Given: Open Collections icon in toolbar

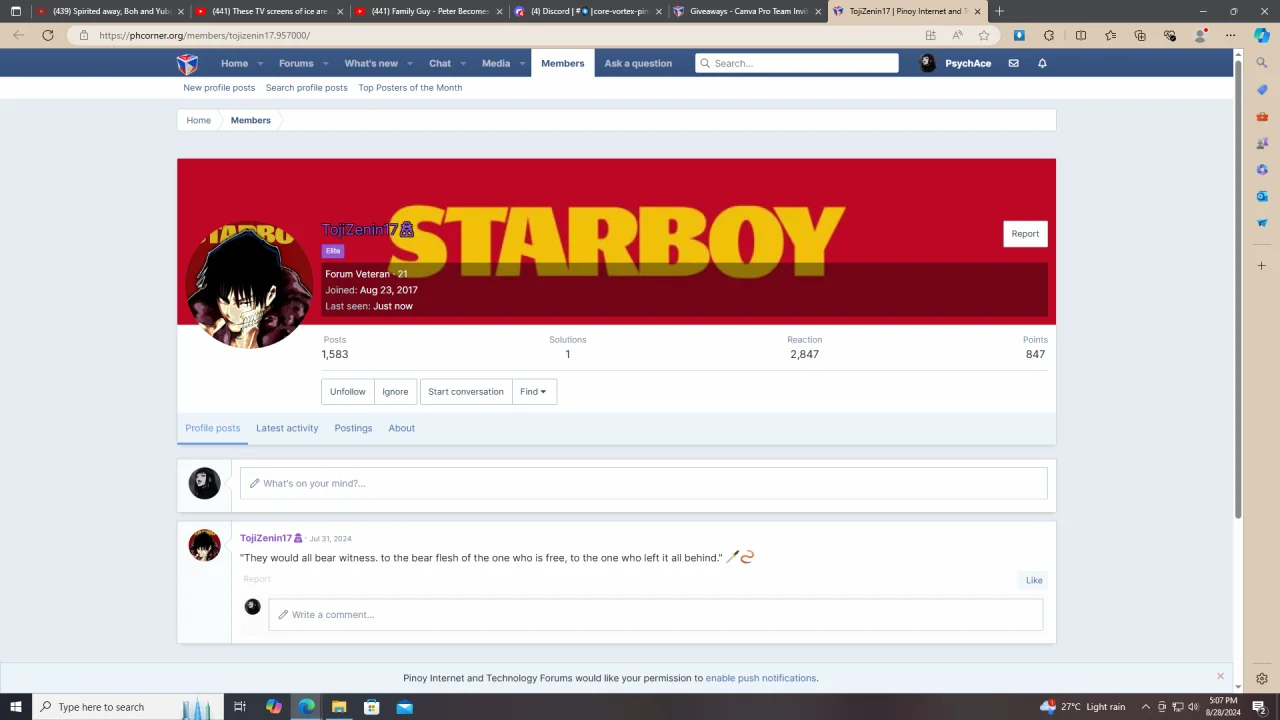Looking at the screenshot, I should pyautogui.click(x=1140, y=35).
